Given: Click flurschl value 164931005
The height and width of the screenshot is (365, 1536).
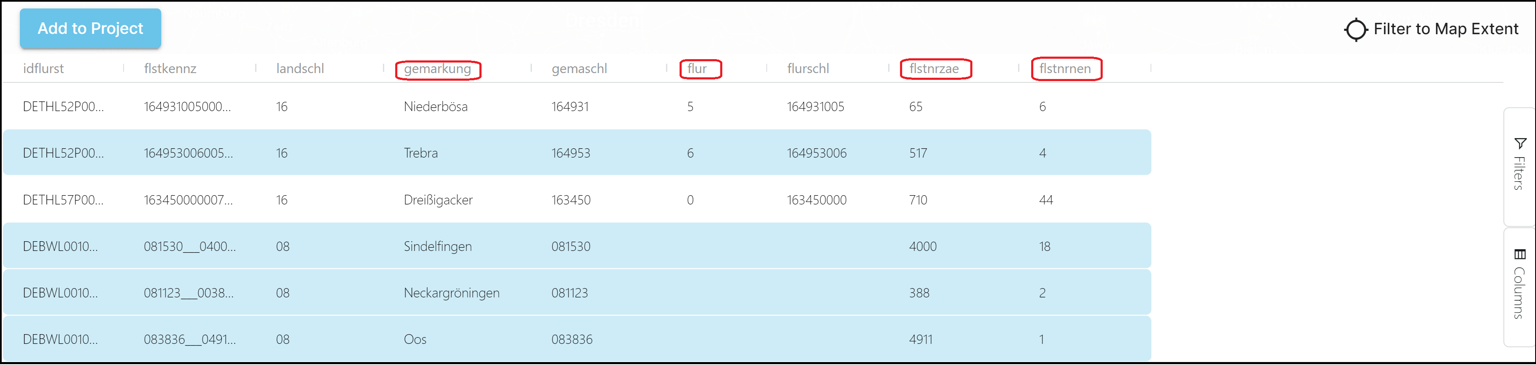Looking at the screenshot, I should [x=816, y=107].
